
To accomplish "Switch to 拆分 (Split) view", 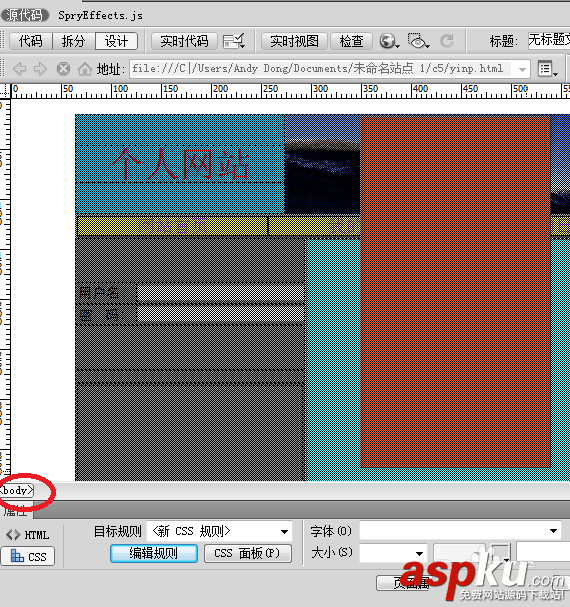I will click(74, 41).
